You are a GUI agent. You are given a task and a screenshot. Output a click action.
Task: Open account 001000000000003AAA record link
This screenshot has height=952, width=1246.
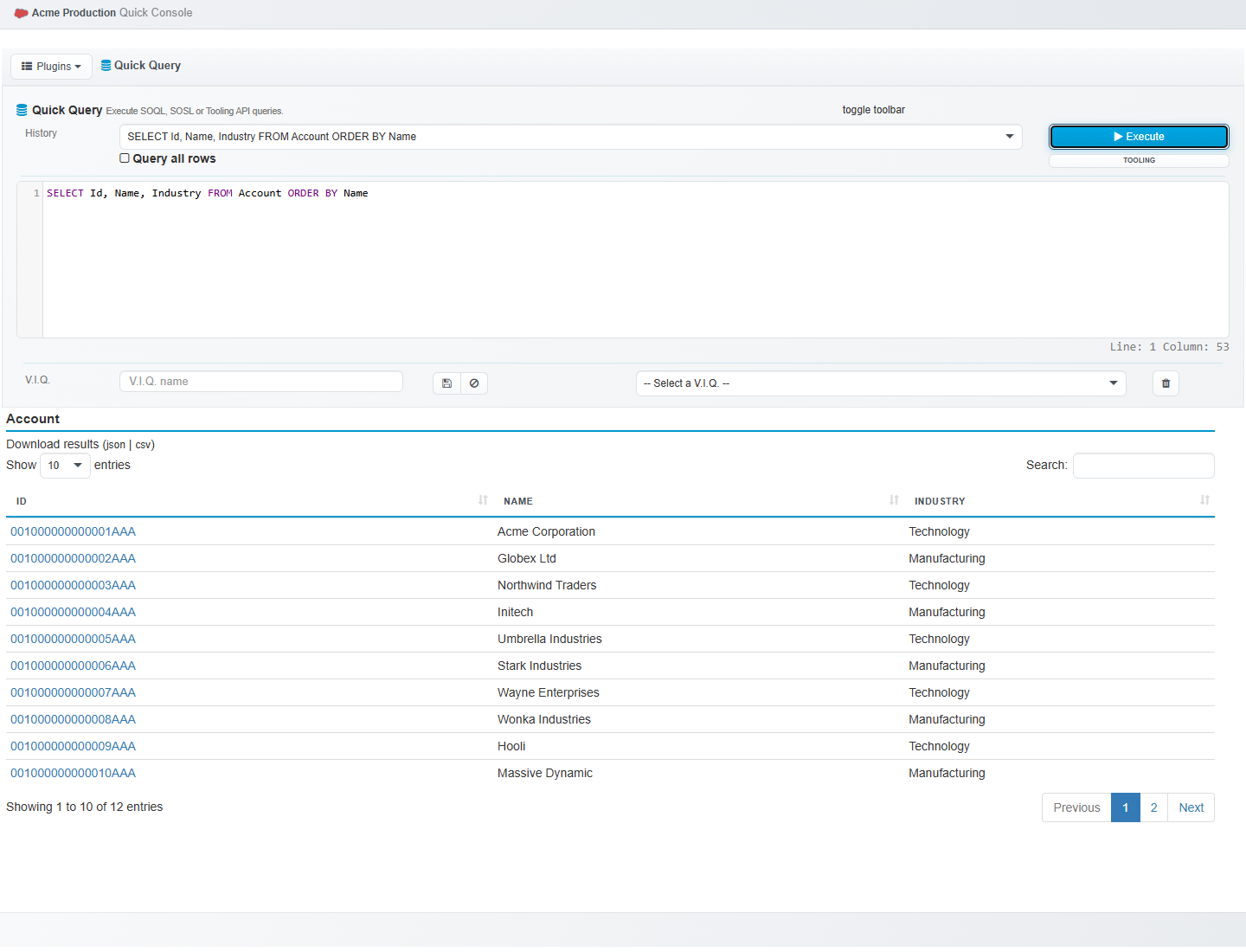(x=73, y=585)
